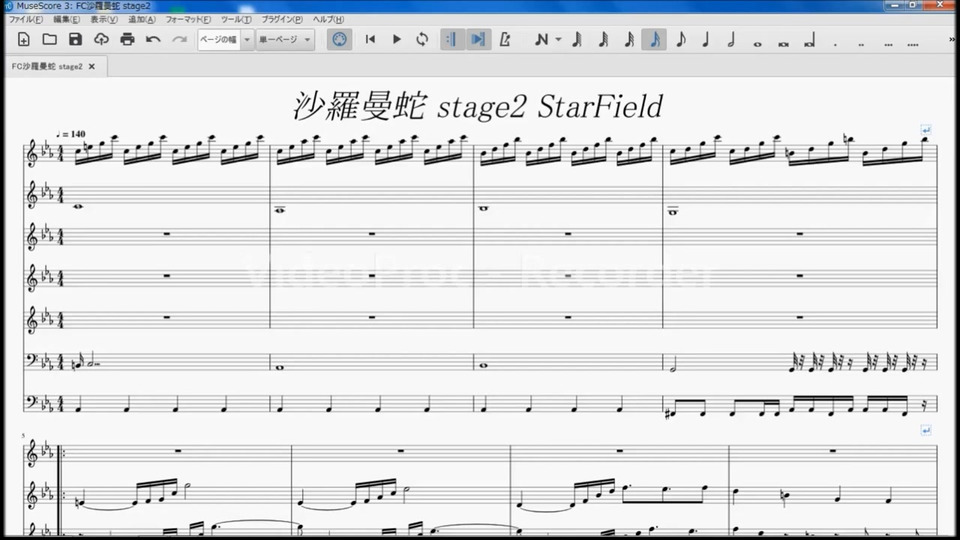Viewport: 960px width, 540px height.
Task: Select longa note duration
Action: tap(809, 42)
